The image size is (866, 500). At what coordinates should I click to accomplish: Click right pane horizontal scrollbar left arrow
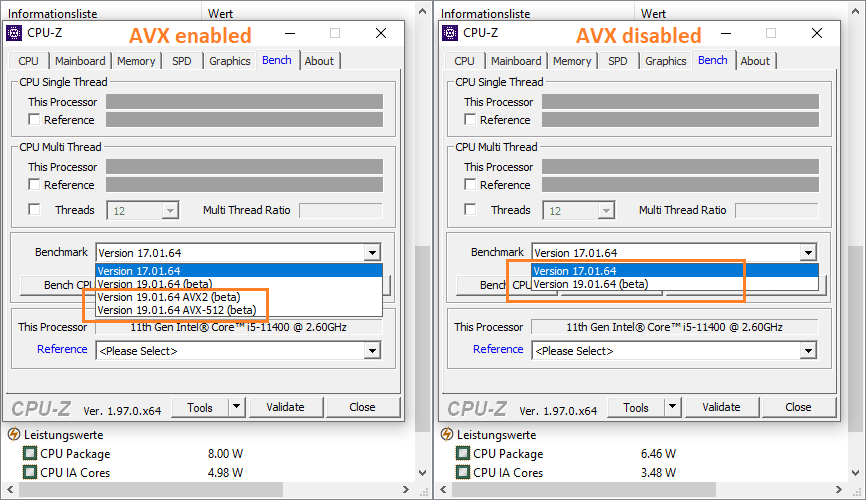443,490
